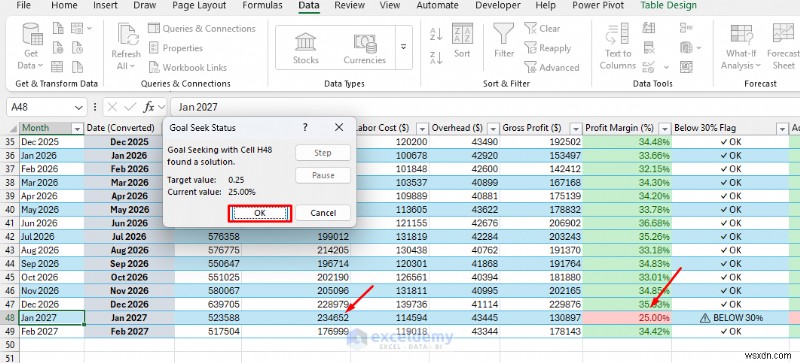Expand the Name Box dropdown
This screenshot has width=800, height=363.
coord(78,108)
